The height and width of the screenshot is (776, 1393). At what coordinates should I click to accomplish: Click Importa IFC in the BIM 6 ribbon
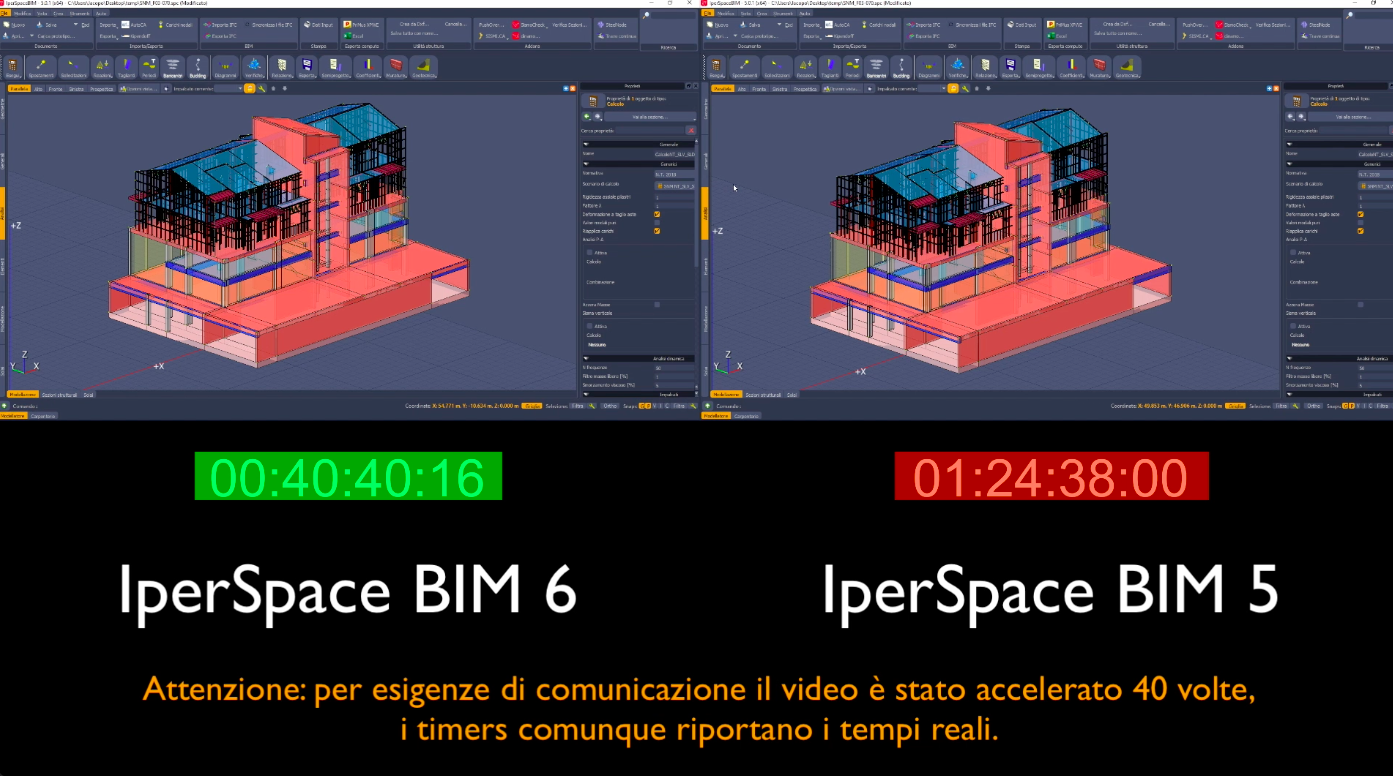click(x=221, y=24)
